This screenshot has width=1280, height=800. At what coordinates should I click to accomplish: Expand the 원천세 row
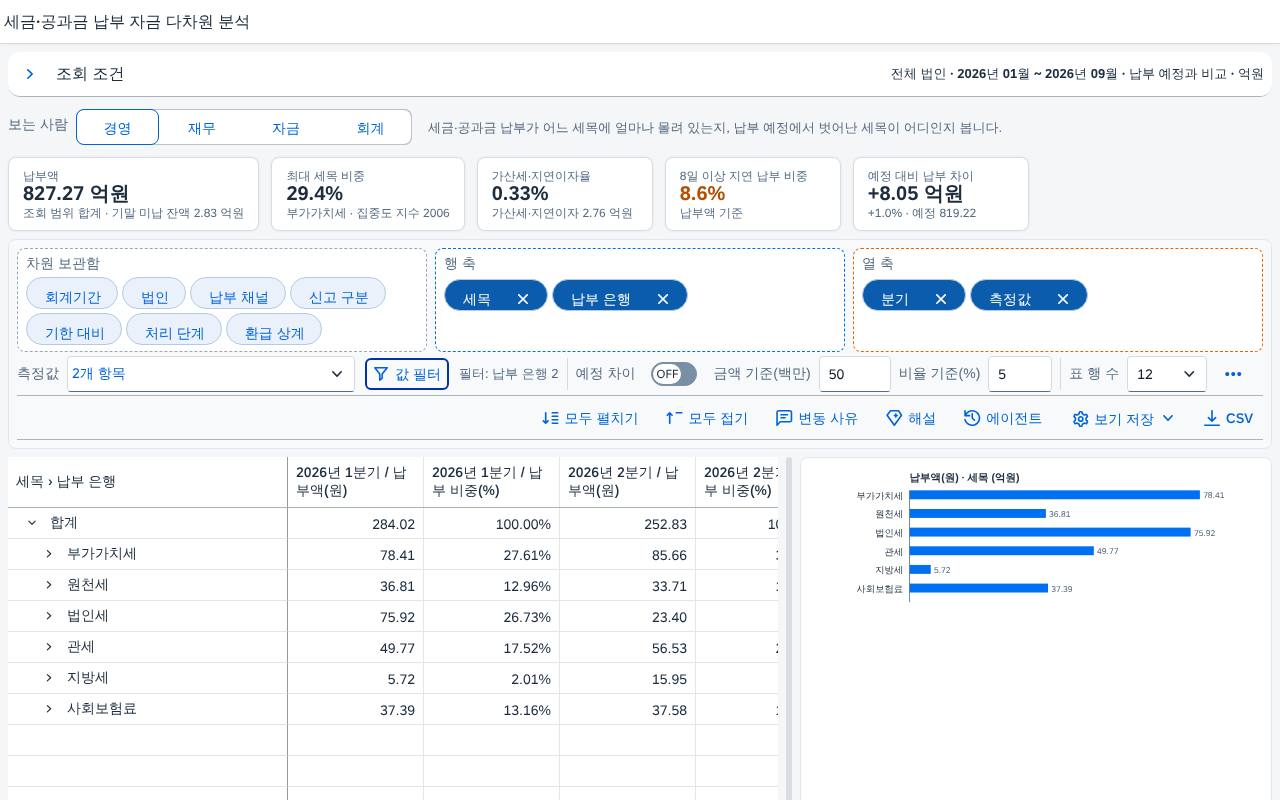(x=49, y=585)
